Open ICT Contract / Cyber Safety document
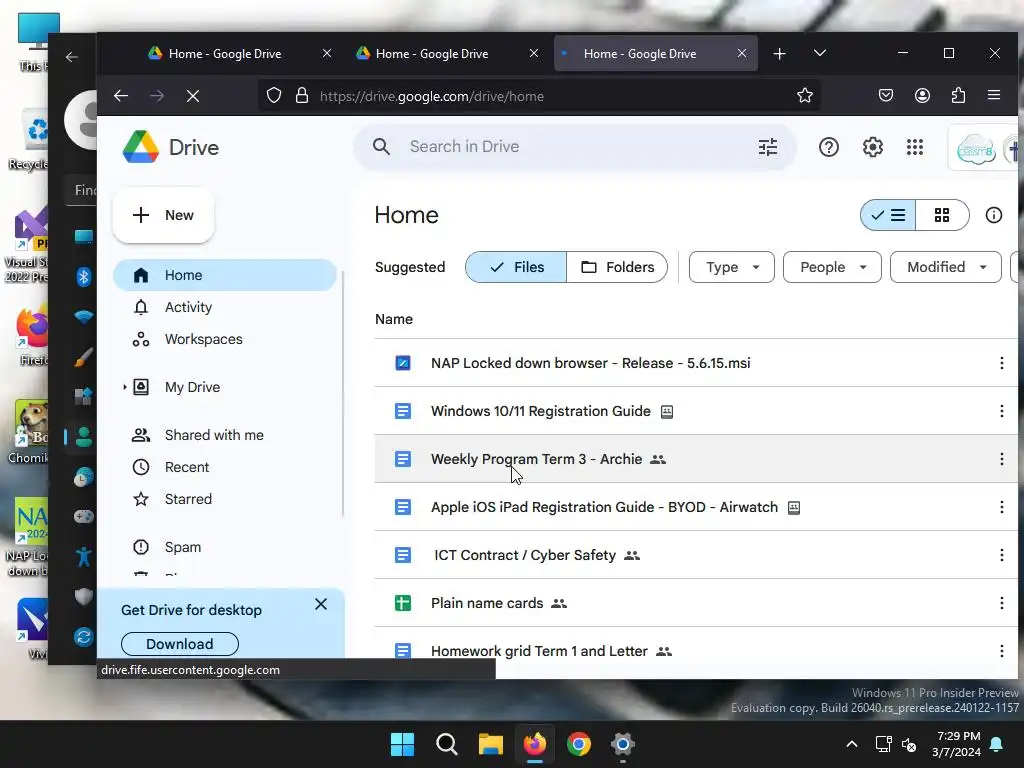The height and width of the screenshot is (768, 1024). tap(525, 555)
